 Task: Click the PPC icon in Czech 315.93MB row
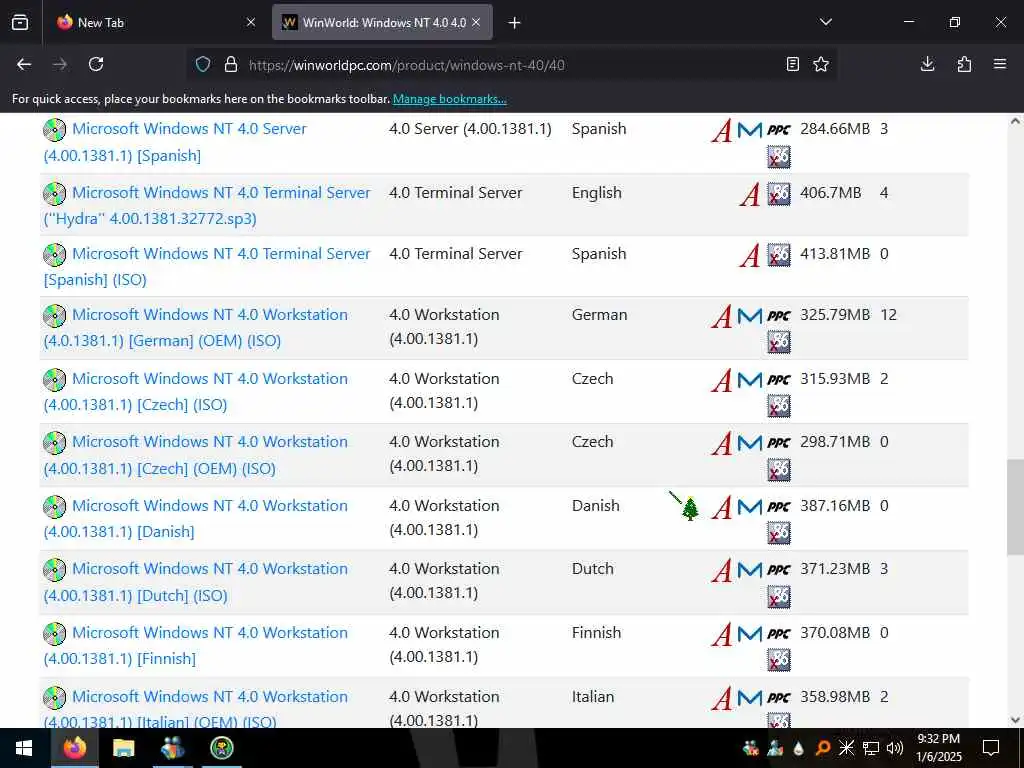click(x=778, y=379)
